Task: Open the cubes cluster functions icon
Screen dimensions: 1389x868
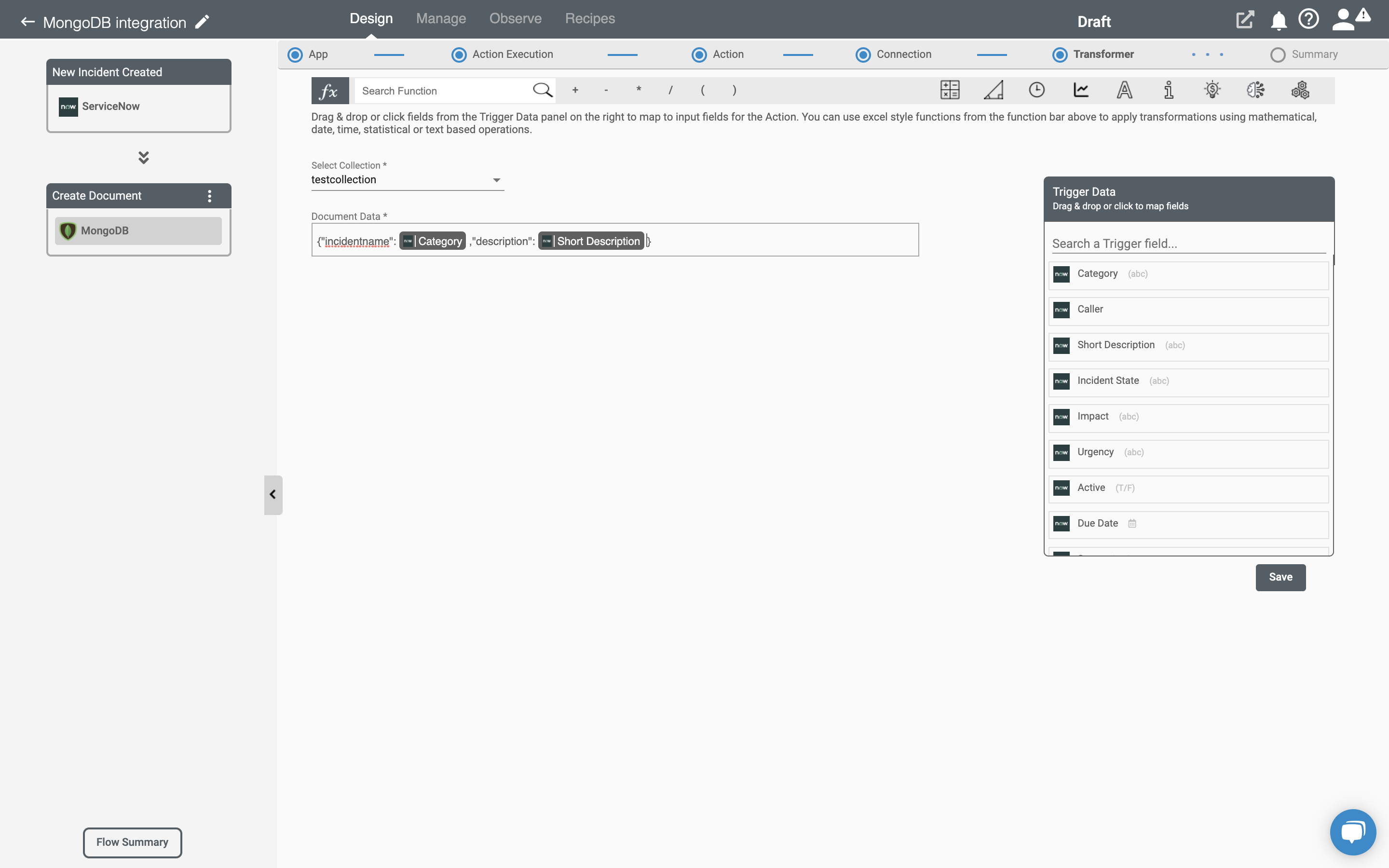Action: (x=1300, y=90)
